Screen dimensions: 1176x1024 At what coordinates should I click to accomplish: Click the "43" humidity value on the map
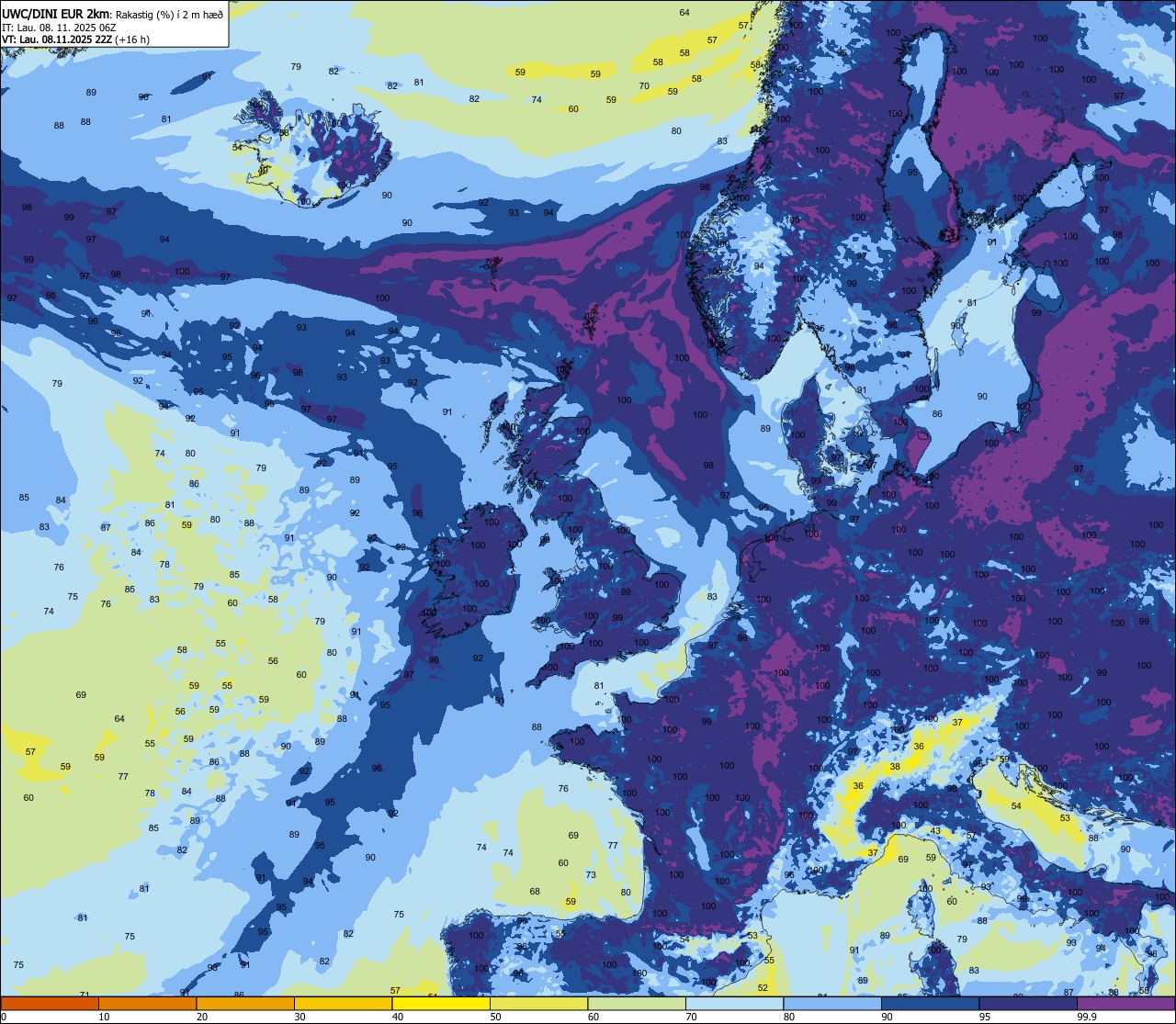[x=935, y=831]
